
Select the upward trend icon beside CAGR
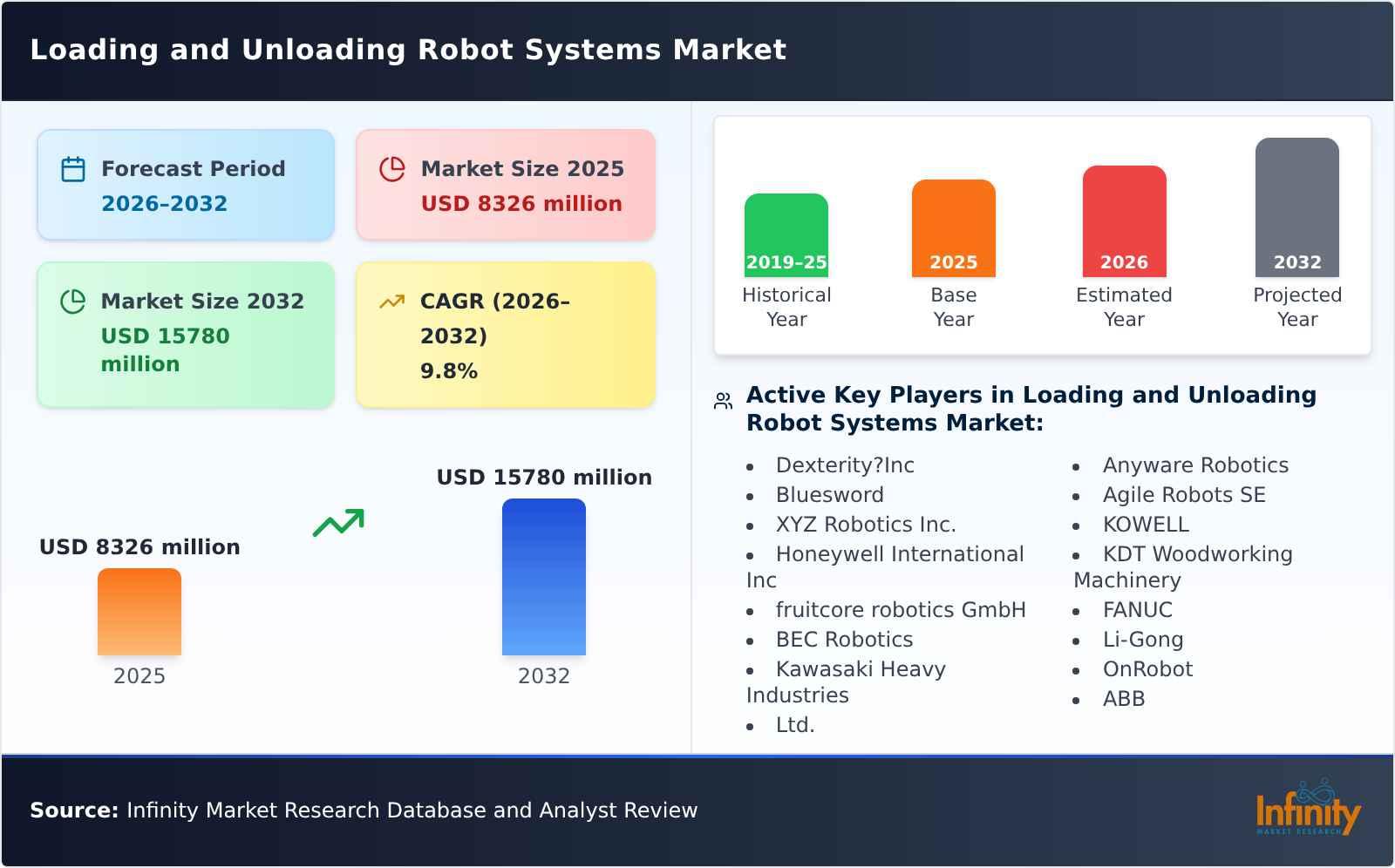(x=392, y=300)
